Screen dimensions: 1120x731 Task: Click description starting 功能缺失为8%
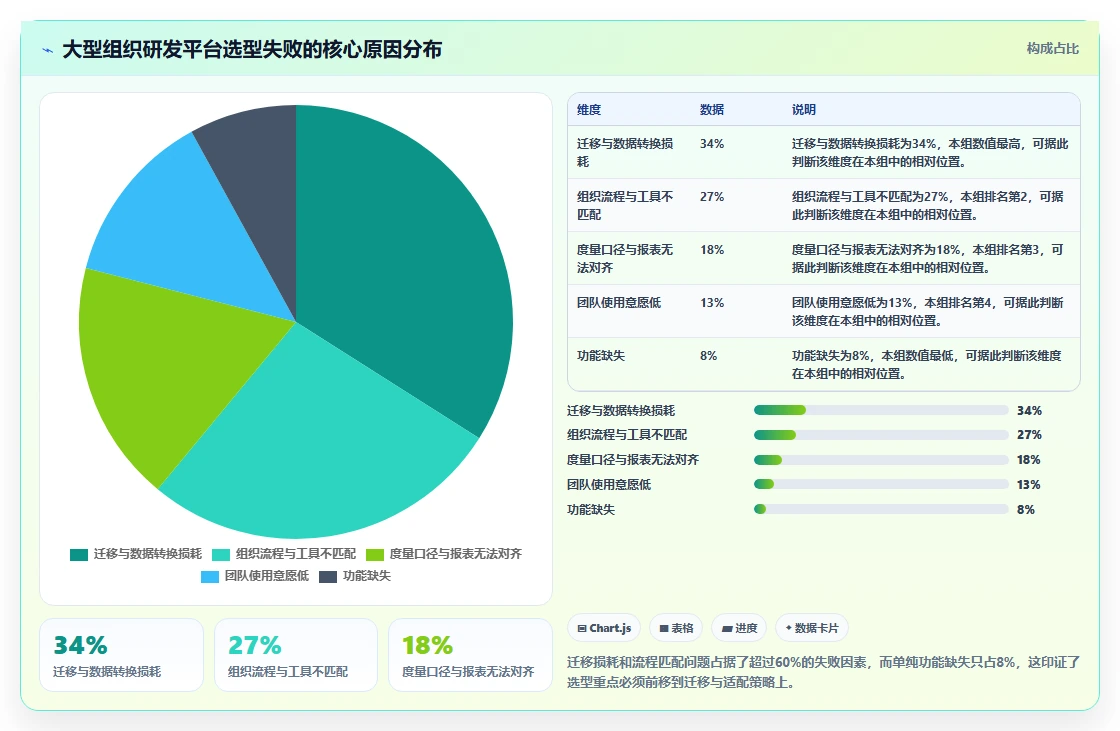point(927,364)
